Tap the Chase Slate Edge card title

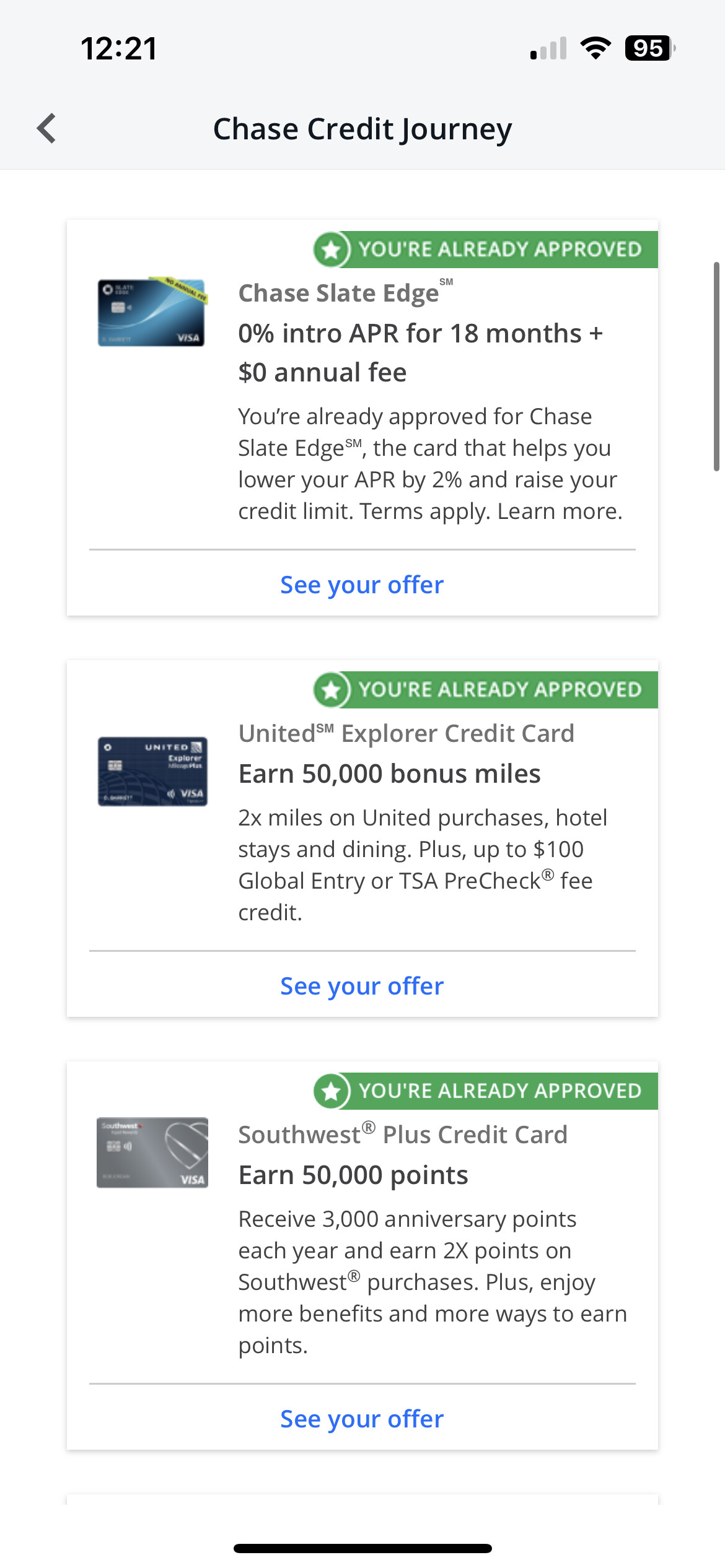click(339, 293)
